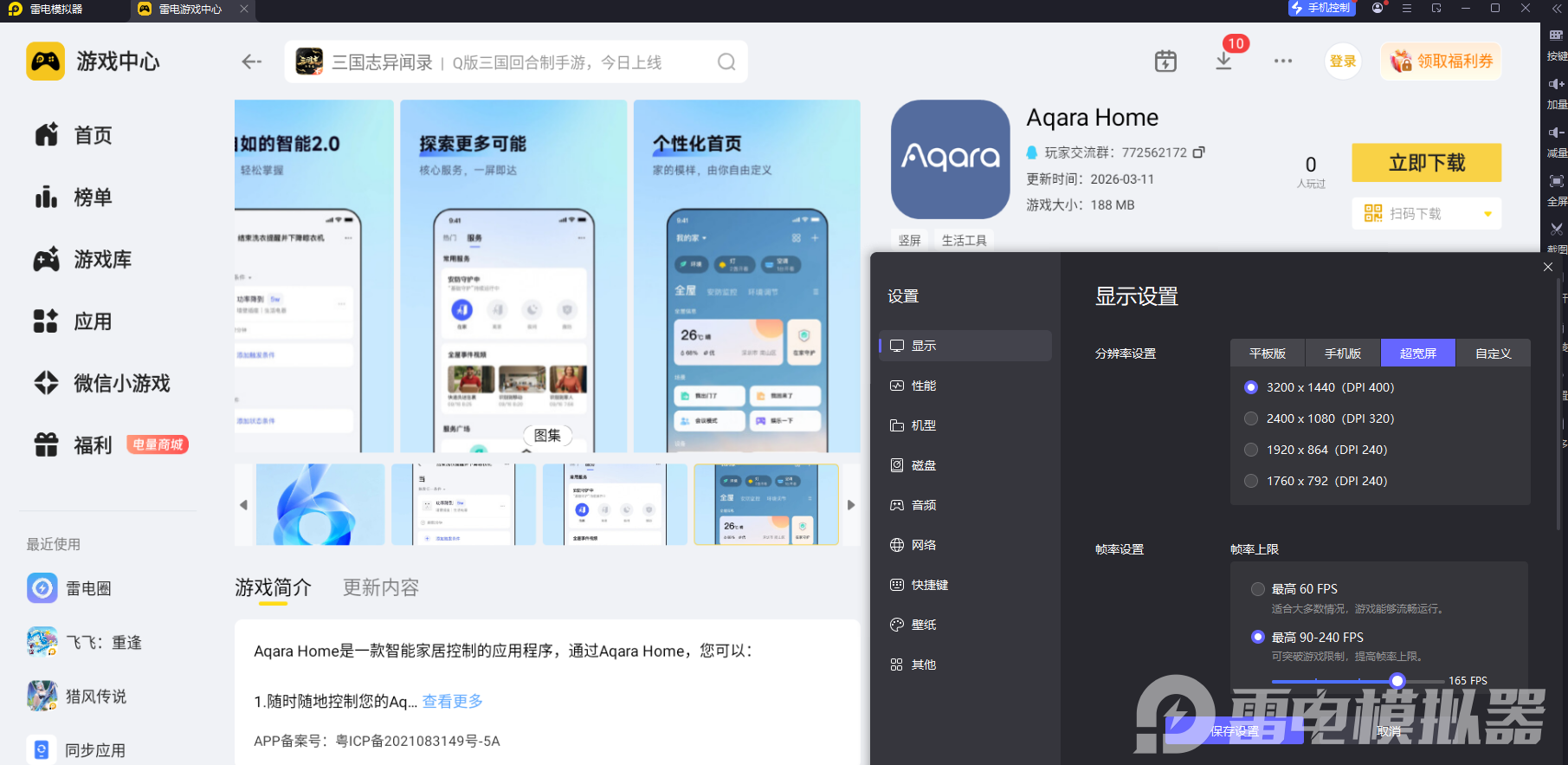
Task: Open the 应用 apps section
Action: tap(74, 321)
